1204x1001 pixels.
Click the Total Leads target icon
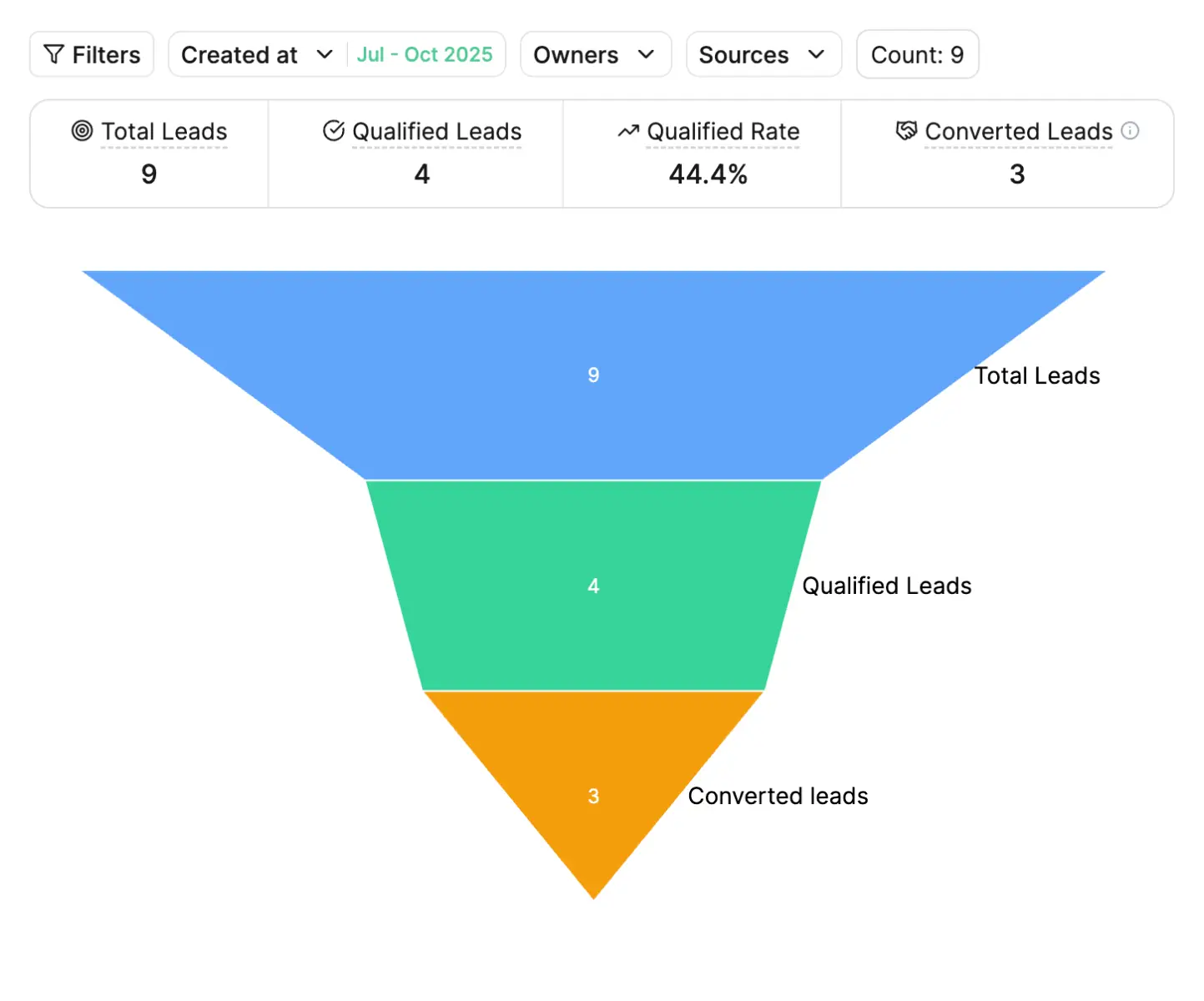click(82, 131)
